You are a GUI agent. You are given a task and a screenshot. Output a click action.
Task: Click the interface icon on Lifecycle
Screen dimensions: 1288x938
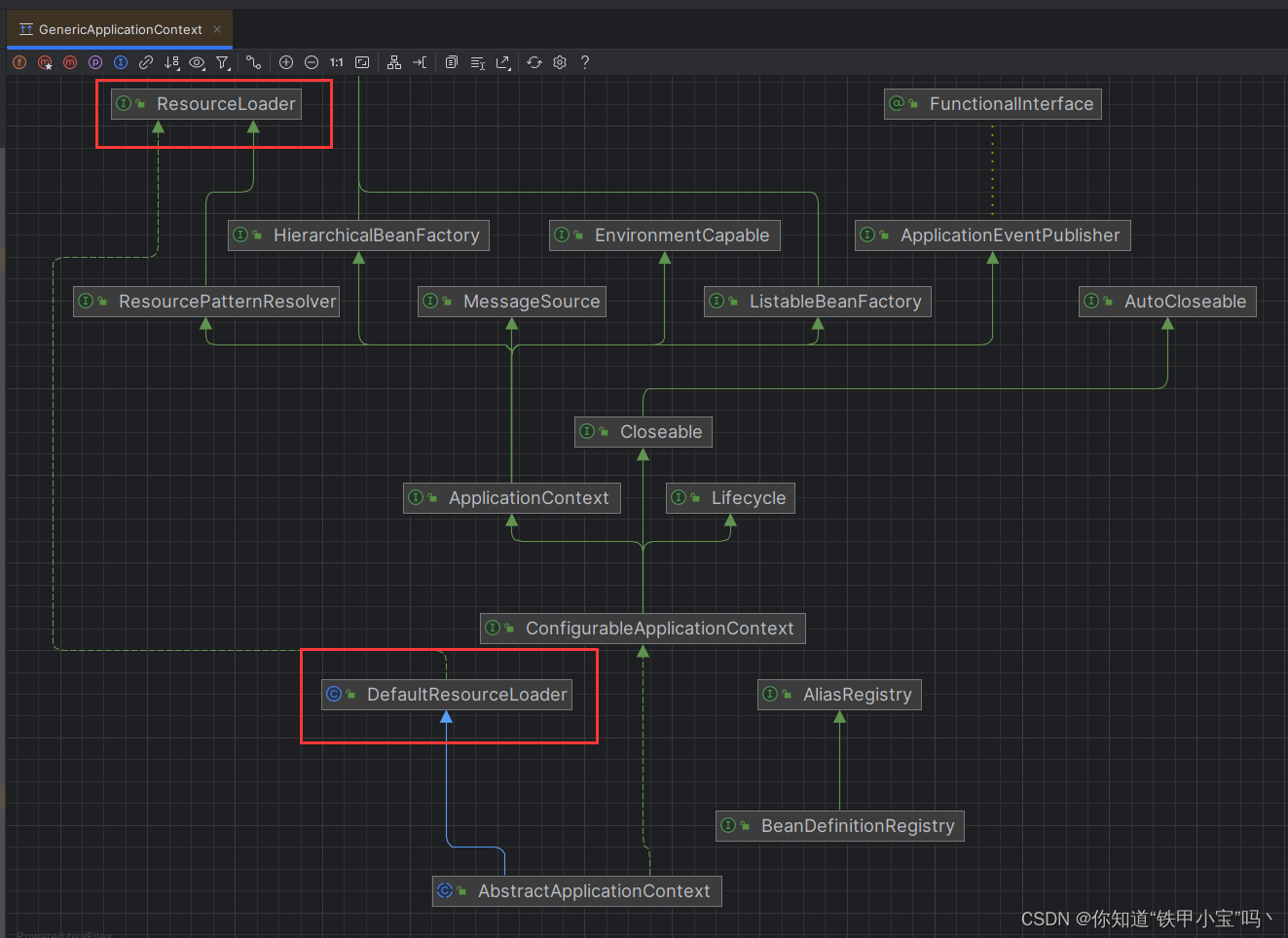[679, 497]
